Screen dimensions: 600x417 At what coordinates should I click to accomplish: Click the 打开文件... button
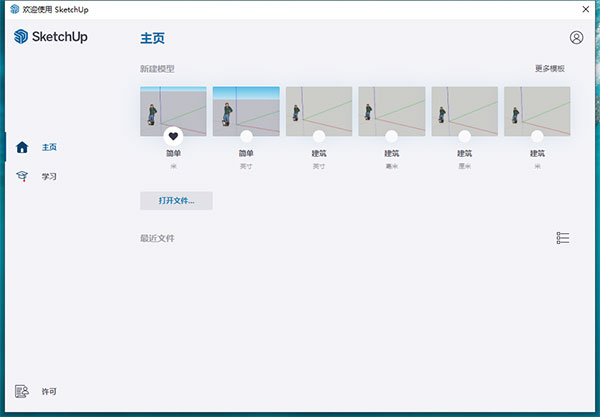176,200
